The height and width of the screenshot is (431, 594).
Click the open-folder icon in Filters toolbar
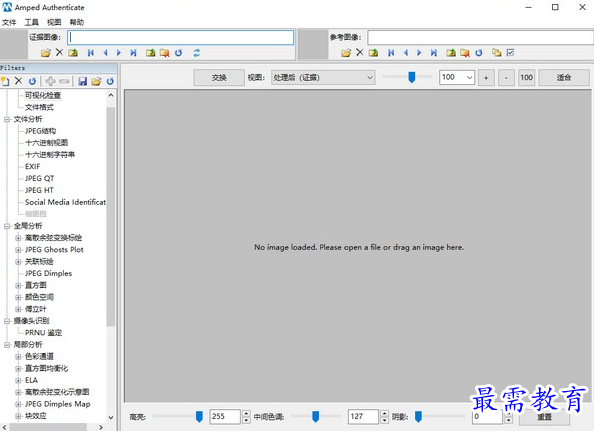[x=96, y=81]
